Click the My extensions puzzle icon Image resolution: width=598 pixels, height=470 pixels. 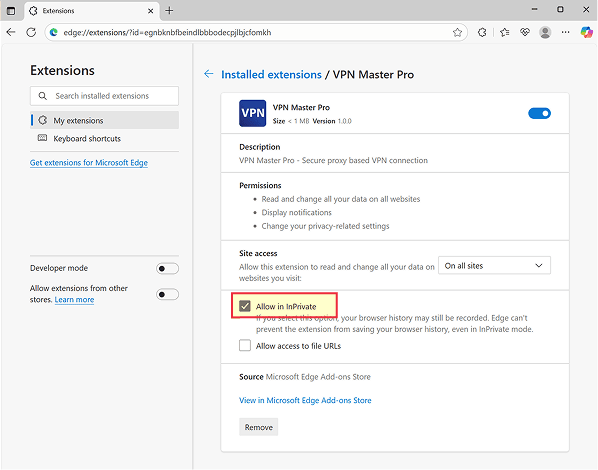pos(43,121)
